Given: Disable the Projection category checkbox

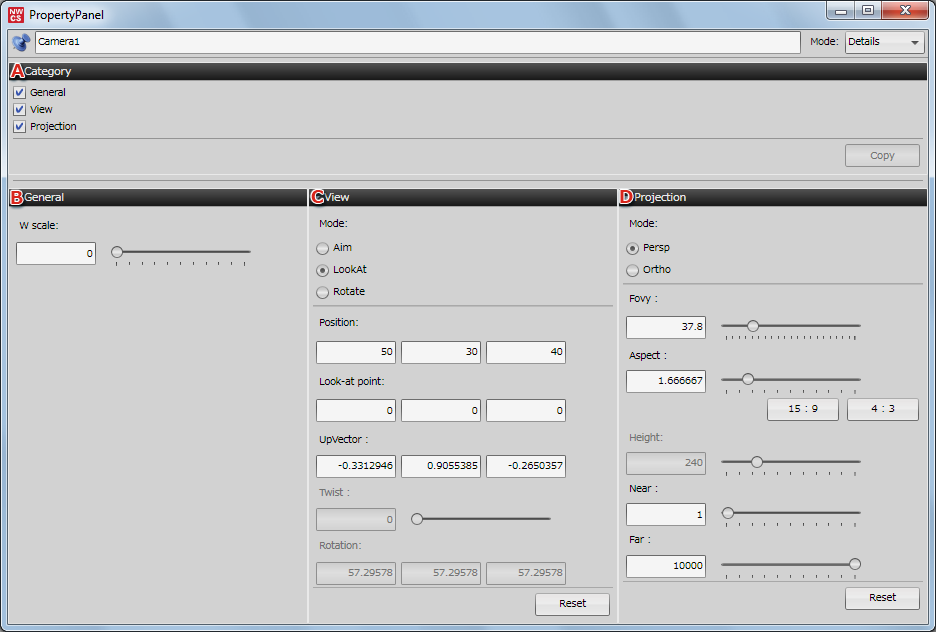Looking at the screenshot, I should coord(19,127).
